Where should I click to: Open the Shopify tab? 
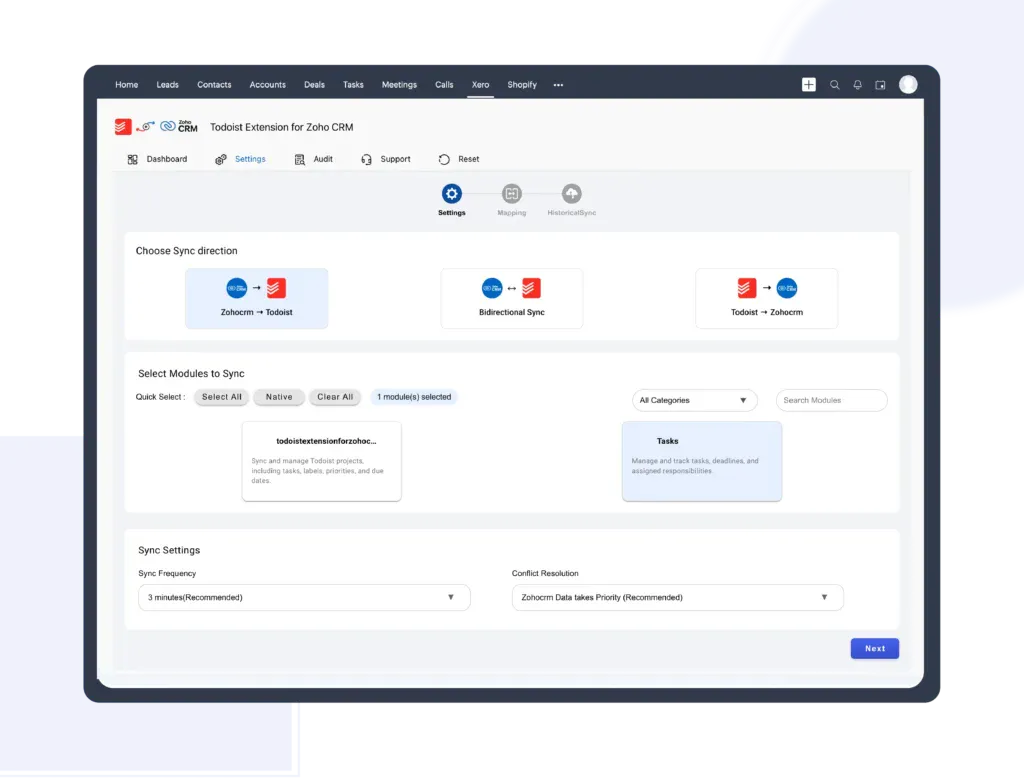522,85
